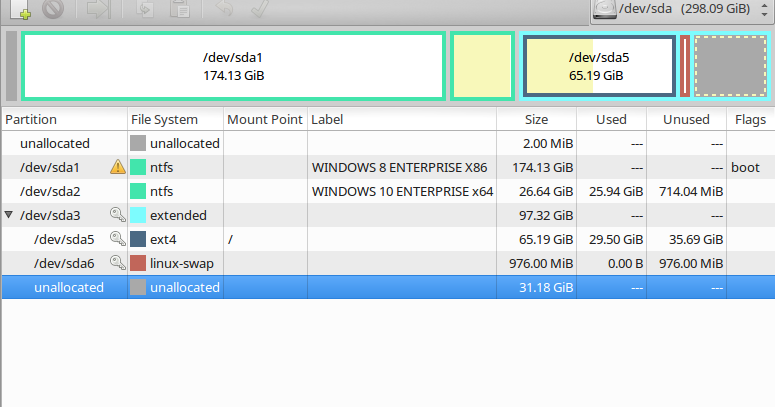Select the /dev/sda2 partition row

pos(300,191)
